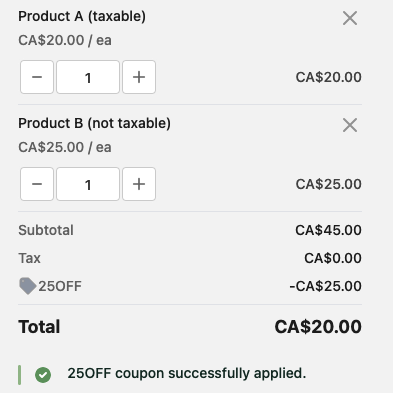This screenshot has height=393, width=393.
Task: Click Product B's CA$25.00 line total
Action: [x=328, y=184]
